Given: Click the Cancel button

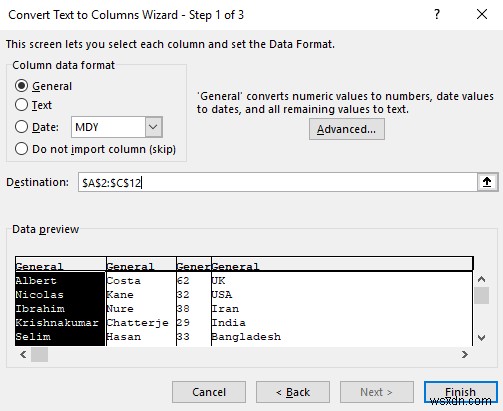Looking at the screenshot, I should 209,392.
